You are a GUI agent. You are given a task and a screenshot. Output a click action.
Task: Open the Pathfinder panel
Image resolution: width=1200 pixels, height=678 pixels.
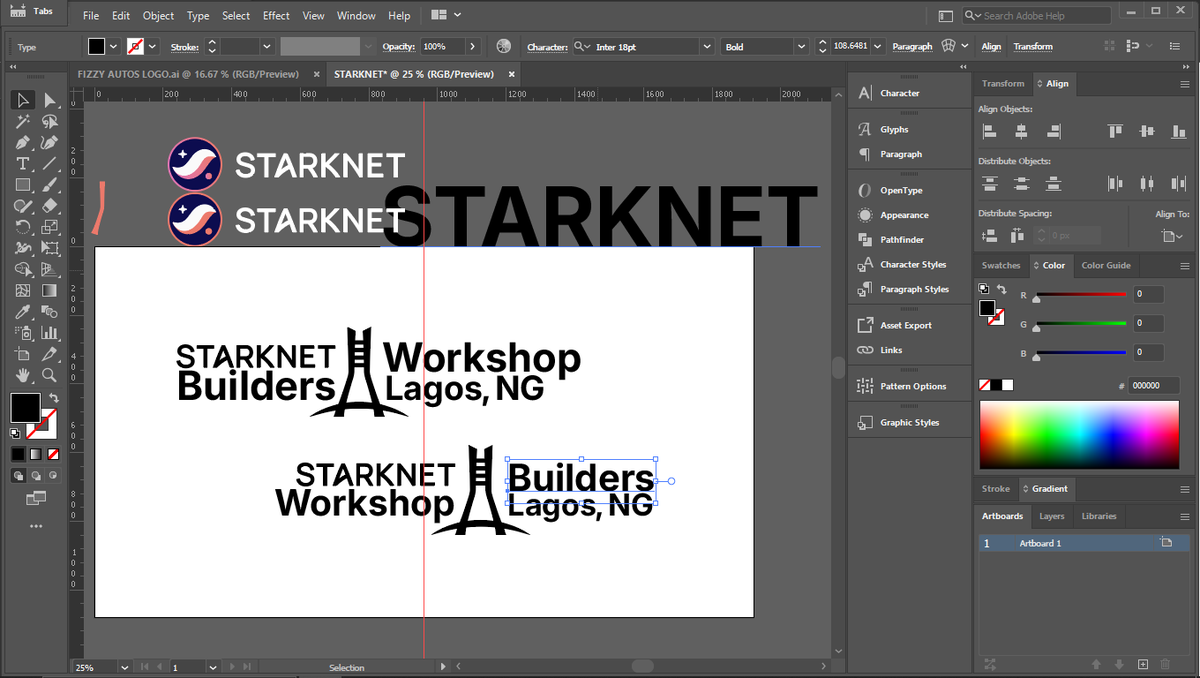coord(902,240)
